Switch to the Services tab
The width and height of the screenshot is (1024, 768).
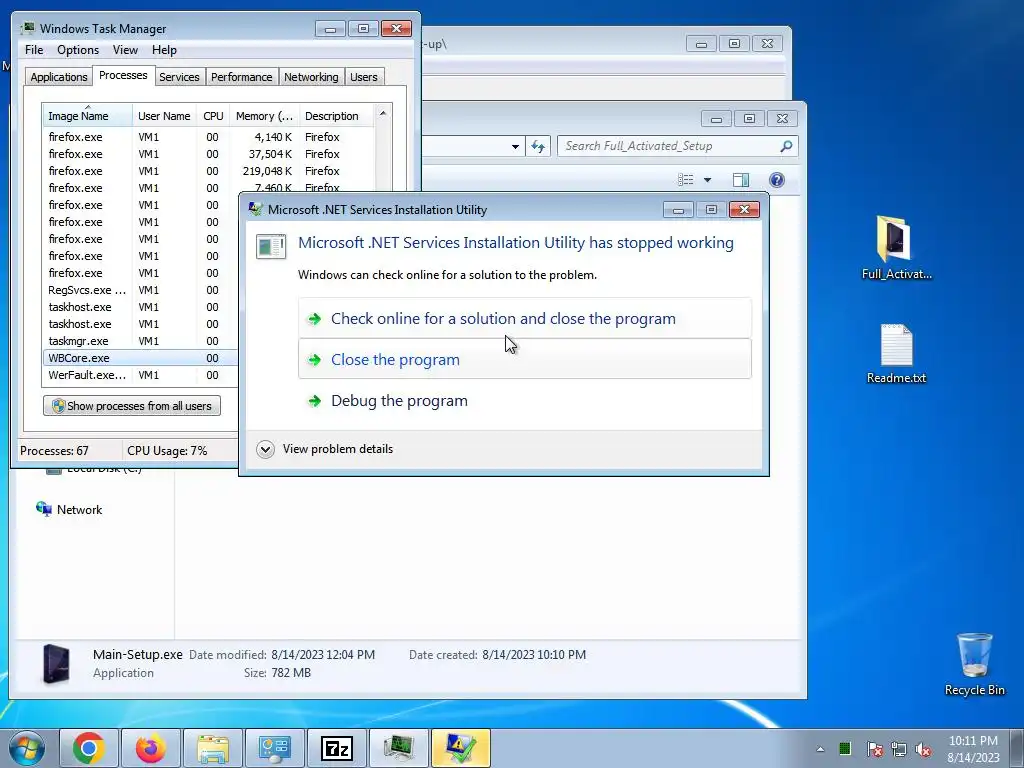click(x=179, y=77)
